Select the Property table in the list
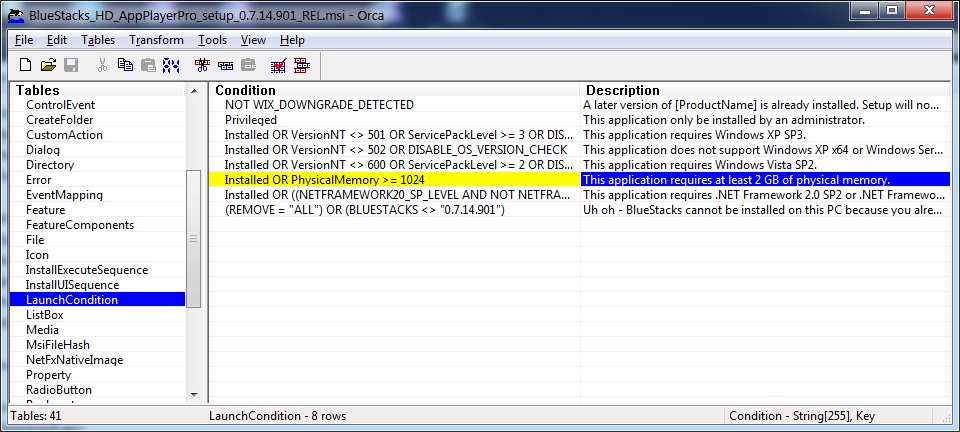The image size is (960, 432). [x=48, y=375]
